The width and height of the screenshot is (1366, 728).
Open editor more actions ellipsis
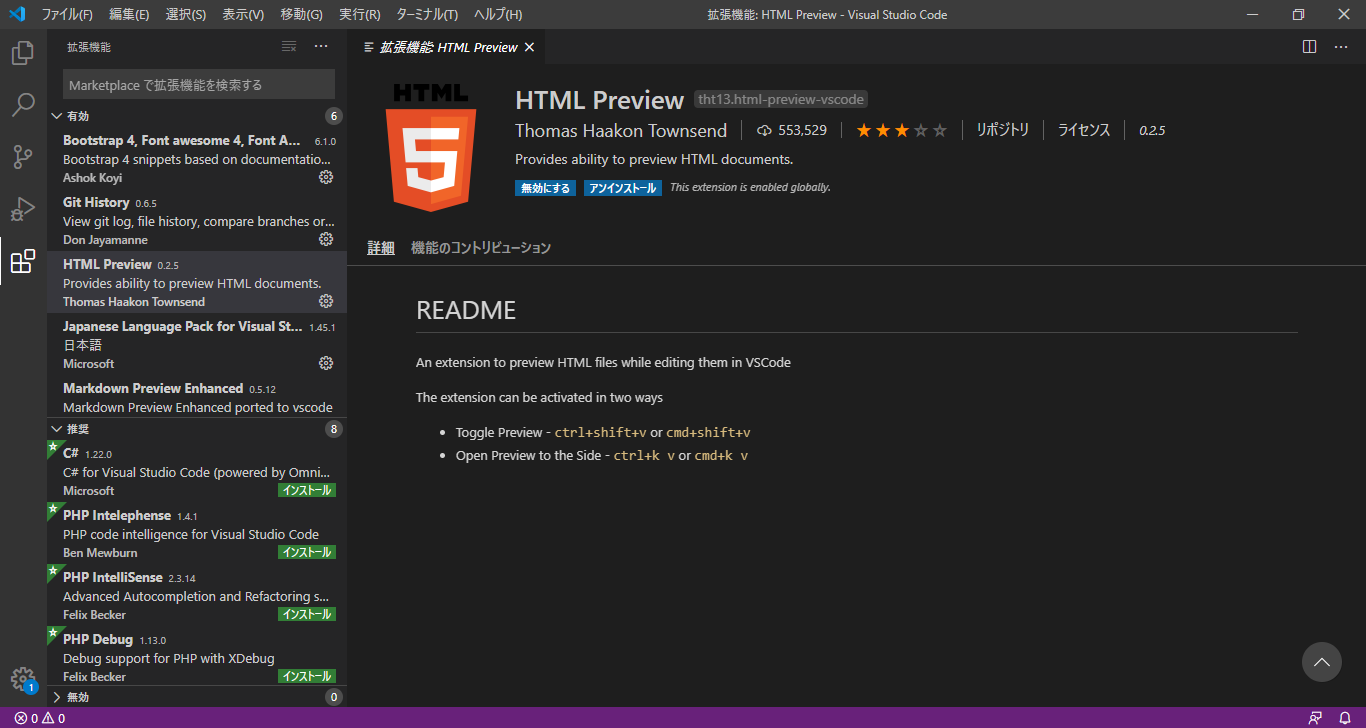[x=1340, y=46]
